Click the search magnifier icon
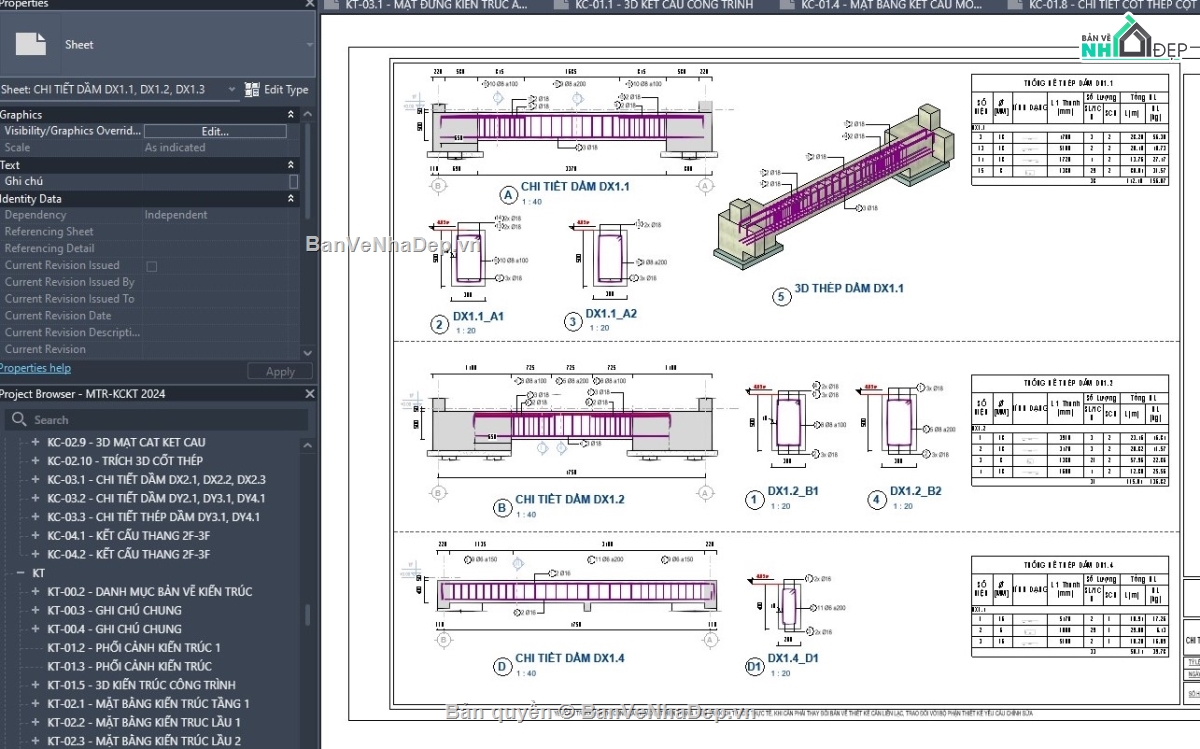The image size is (1200, 749). tap(19, 420)
